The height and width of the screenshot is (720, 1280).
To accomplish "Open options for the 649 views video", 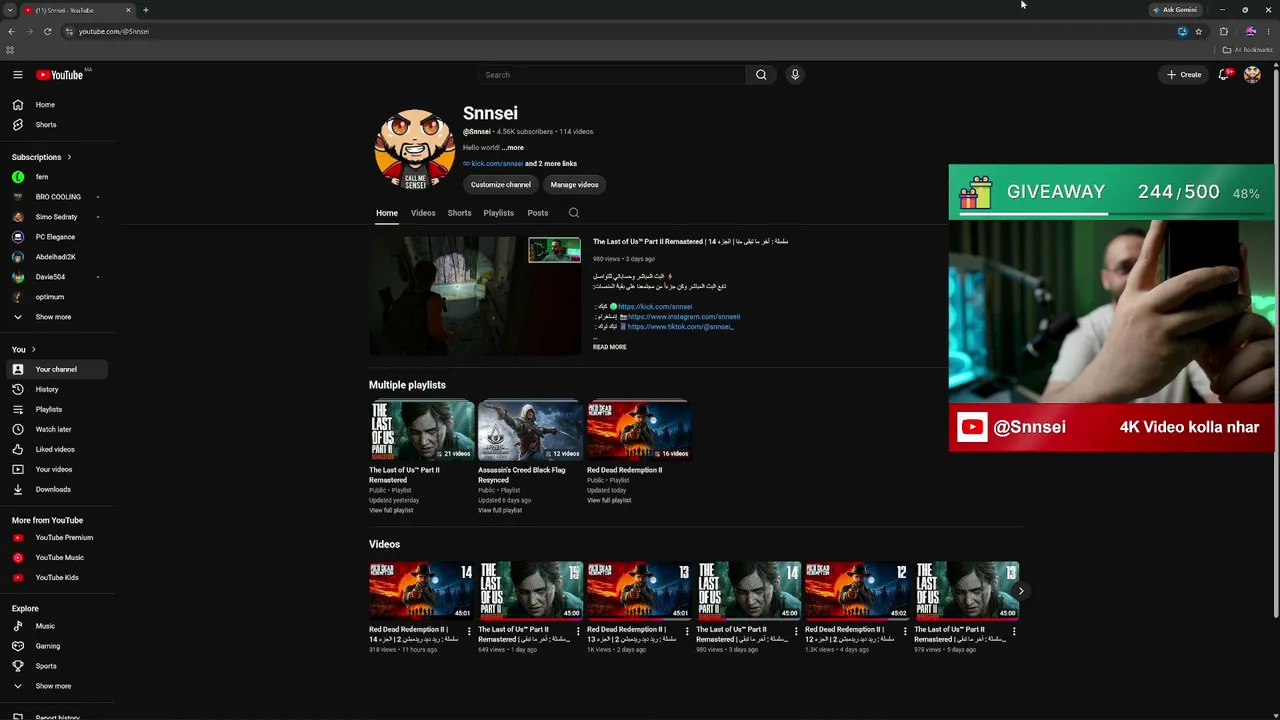I will (578, 631).
